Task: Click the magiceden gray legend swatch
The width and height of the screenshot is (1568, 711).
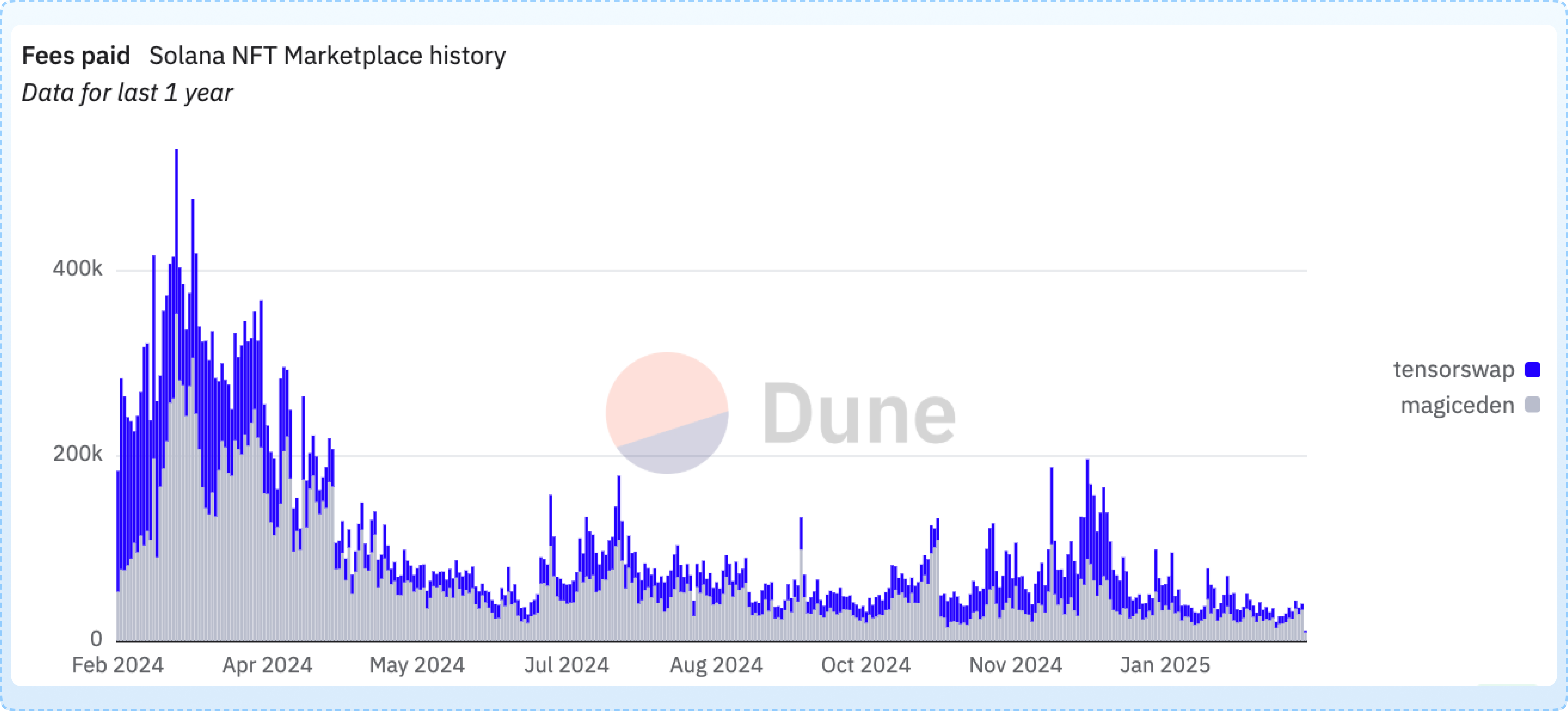Action: tap(1532, 405)
